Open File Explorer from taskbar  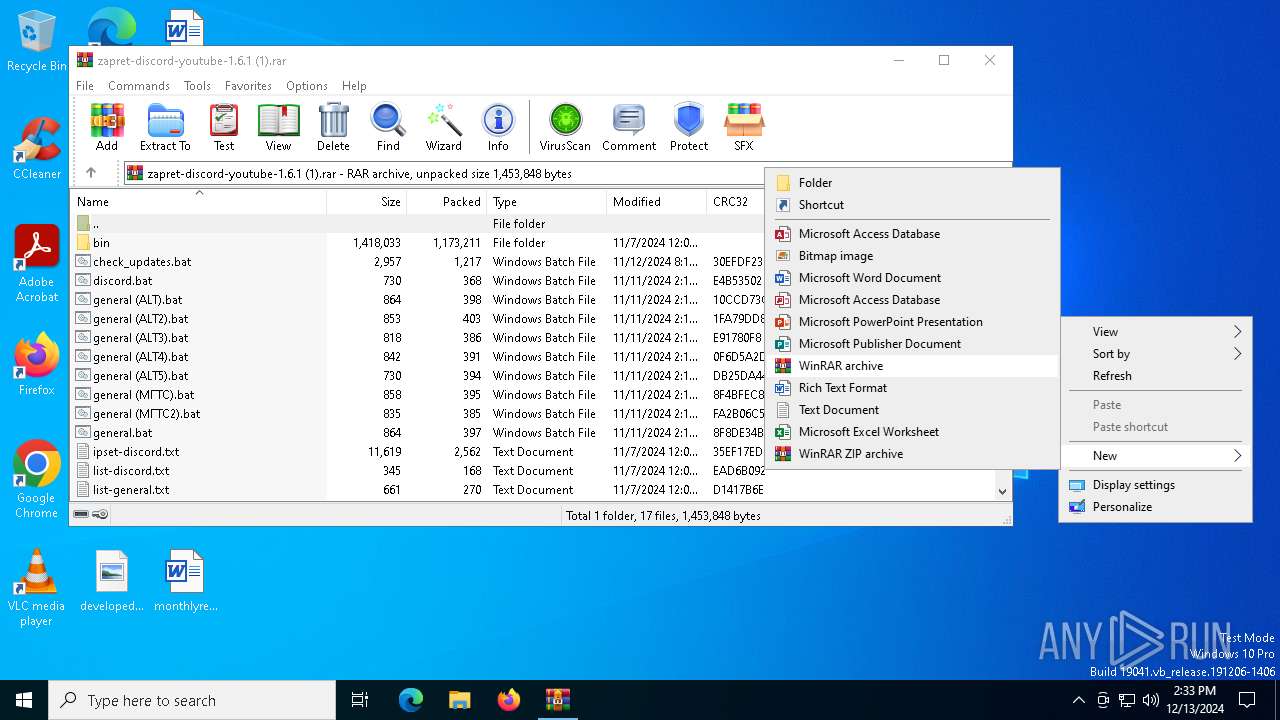pos(460,700)
